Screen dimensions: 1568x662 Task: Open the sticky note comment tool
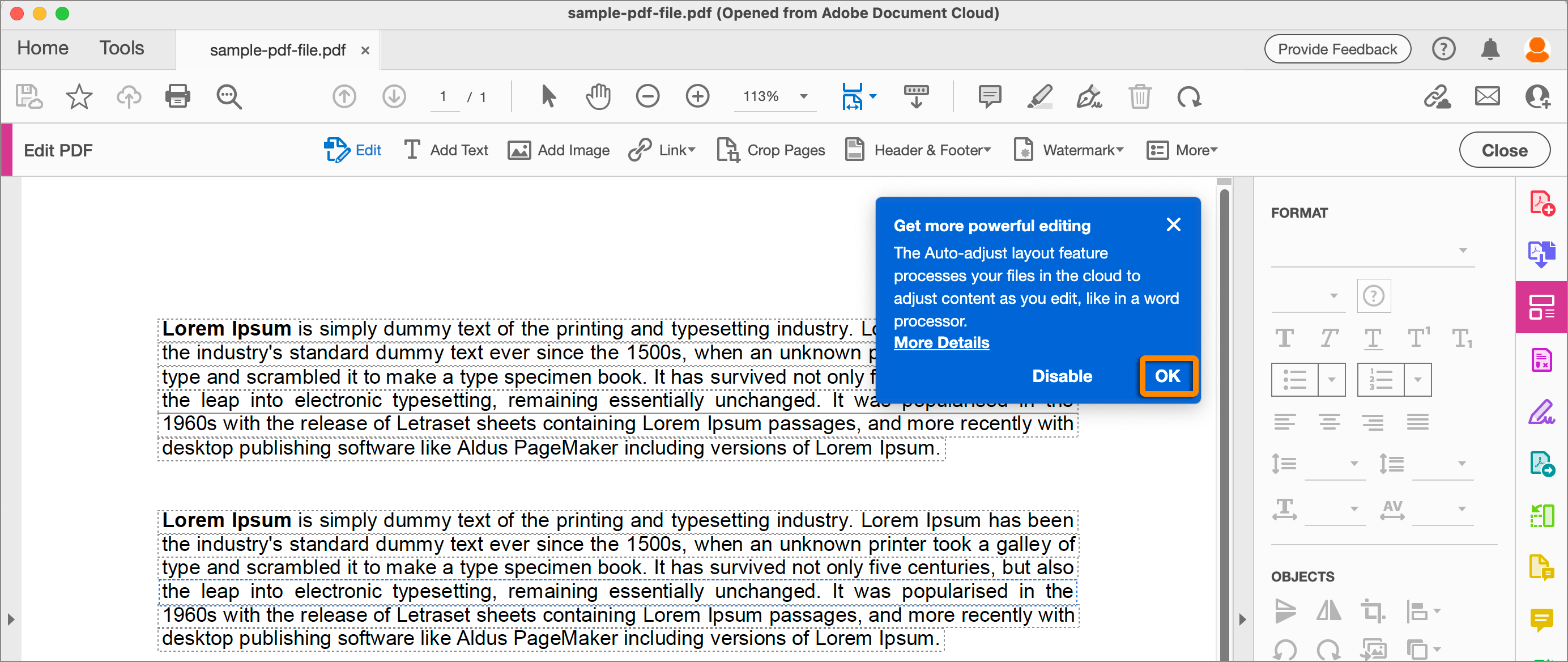pyautogui.click(x=989, y=96)
